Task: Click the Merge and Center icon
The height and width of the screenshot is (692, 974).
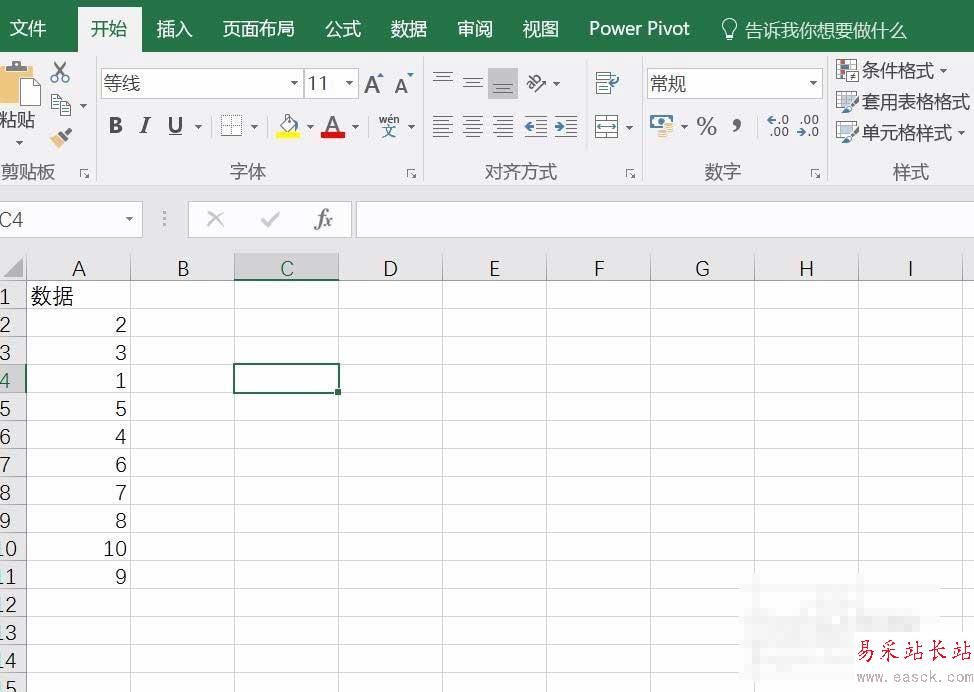Action: 606,127
